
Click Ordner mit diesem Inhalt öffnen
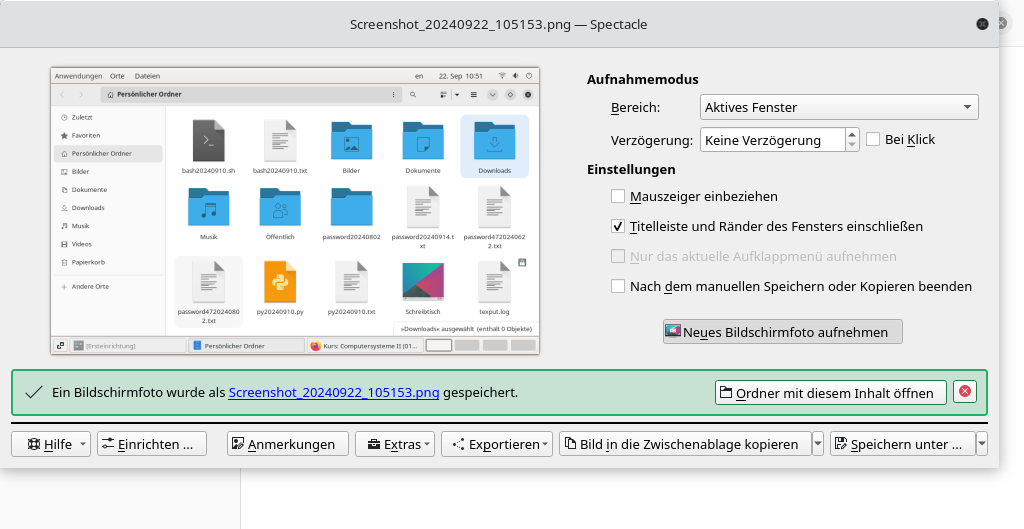[830, 392]
